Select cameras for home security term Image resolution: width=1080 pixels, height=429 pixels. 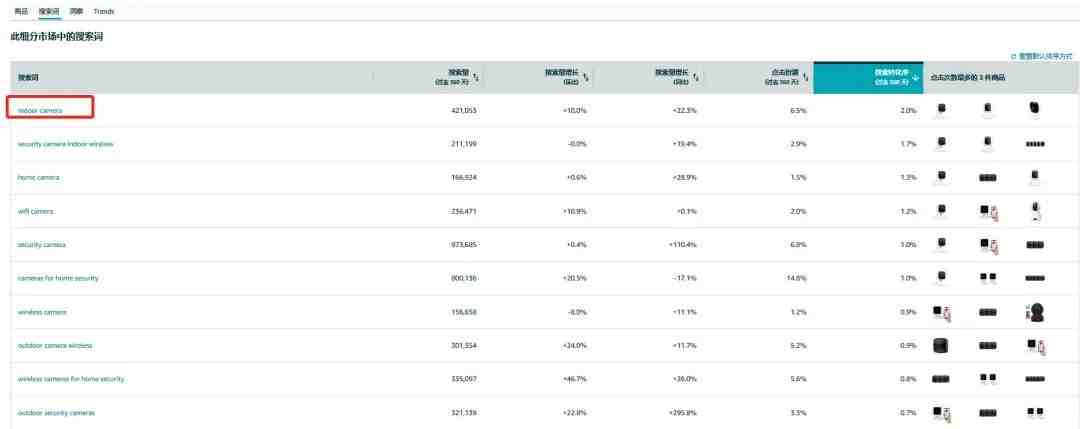pyautogui.click(x=58, y=278)
